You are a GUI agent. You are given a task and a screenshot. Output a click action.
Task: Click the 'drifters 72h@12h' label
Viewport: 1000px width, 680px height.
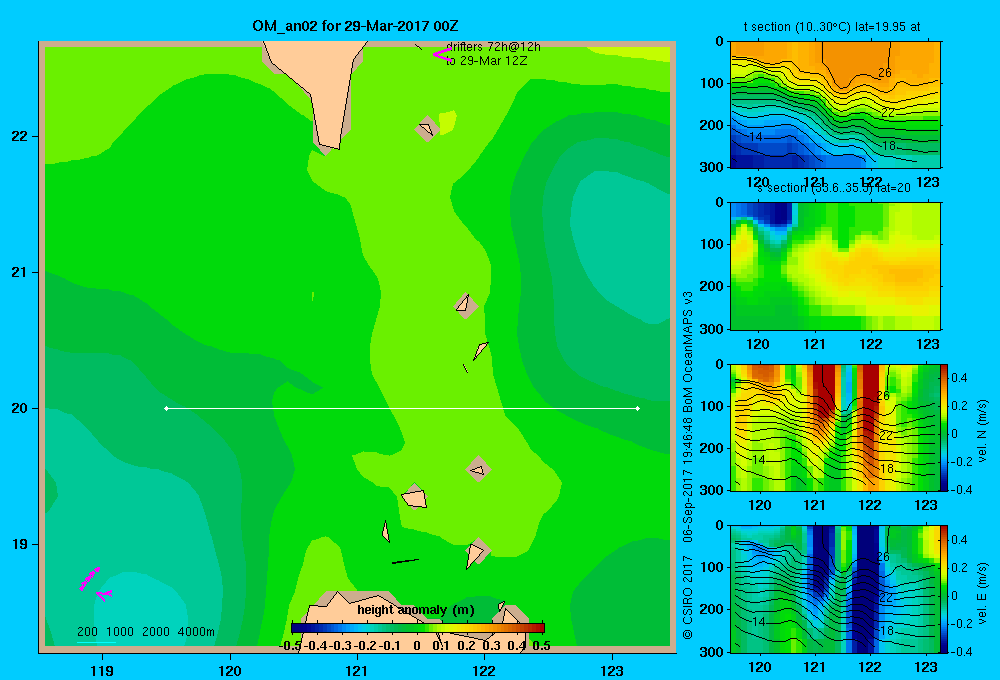[x=493, y=47]
